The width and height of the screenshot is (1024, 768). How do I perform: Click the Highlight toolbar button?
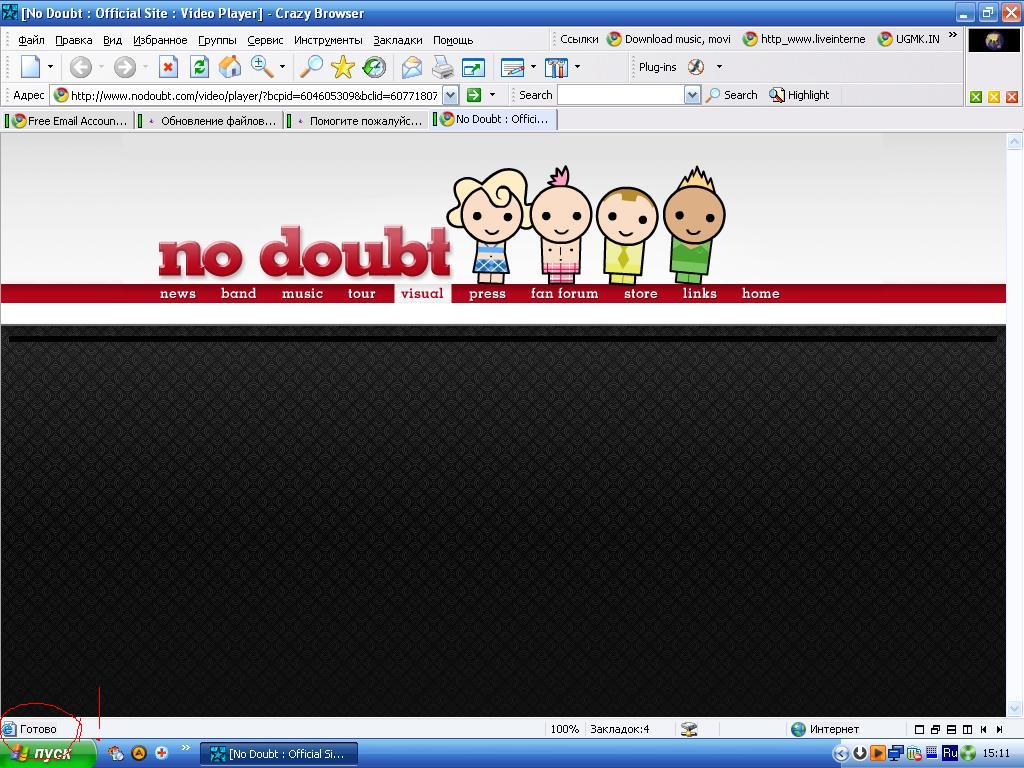coord(799,95)
